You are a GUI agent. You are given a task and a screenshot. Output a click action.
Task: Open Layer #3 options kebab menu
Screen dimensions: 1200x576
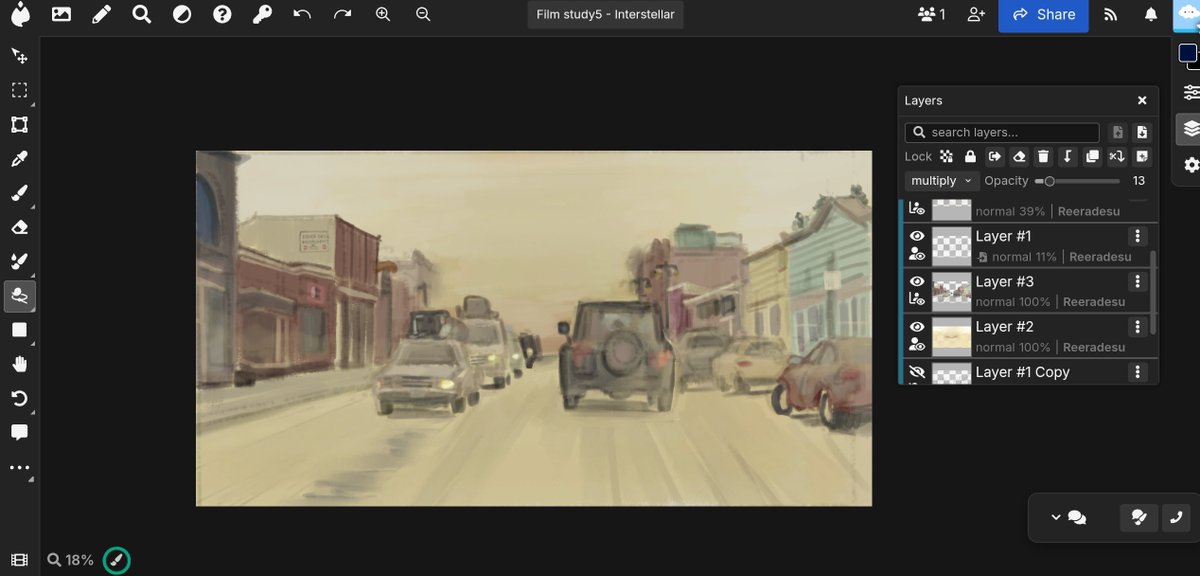[x=1137, y=282]
